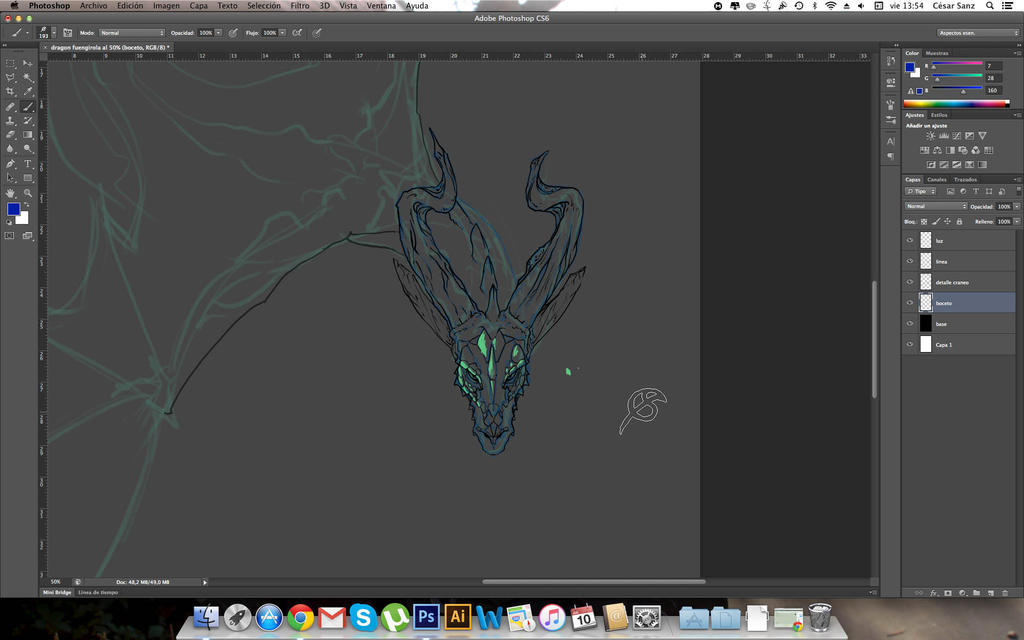Select the Clone Stamp tool

click(x=10, y=121)
